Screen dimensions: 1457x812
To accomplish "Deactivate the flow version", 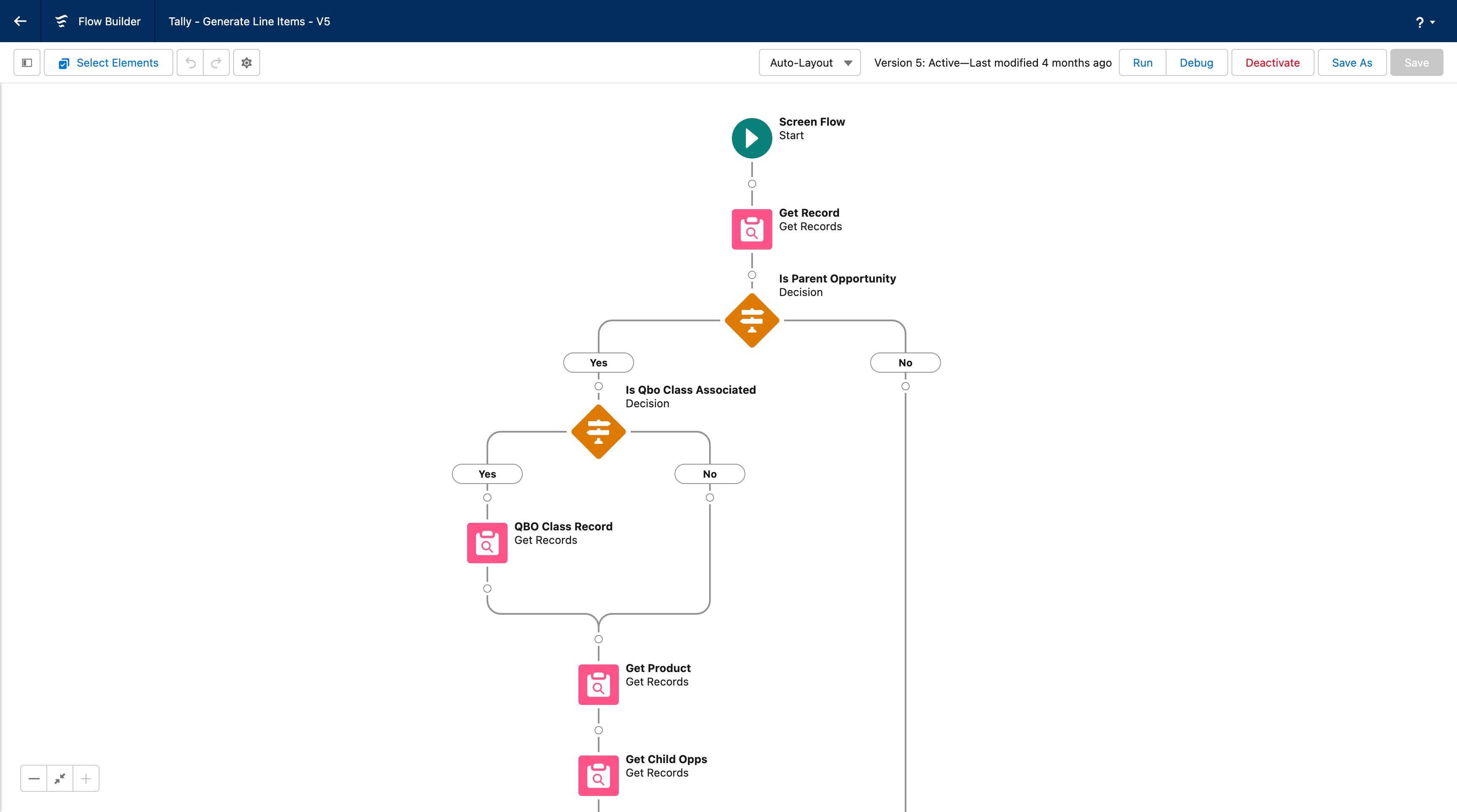I will coord(1272,63).
